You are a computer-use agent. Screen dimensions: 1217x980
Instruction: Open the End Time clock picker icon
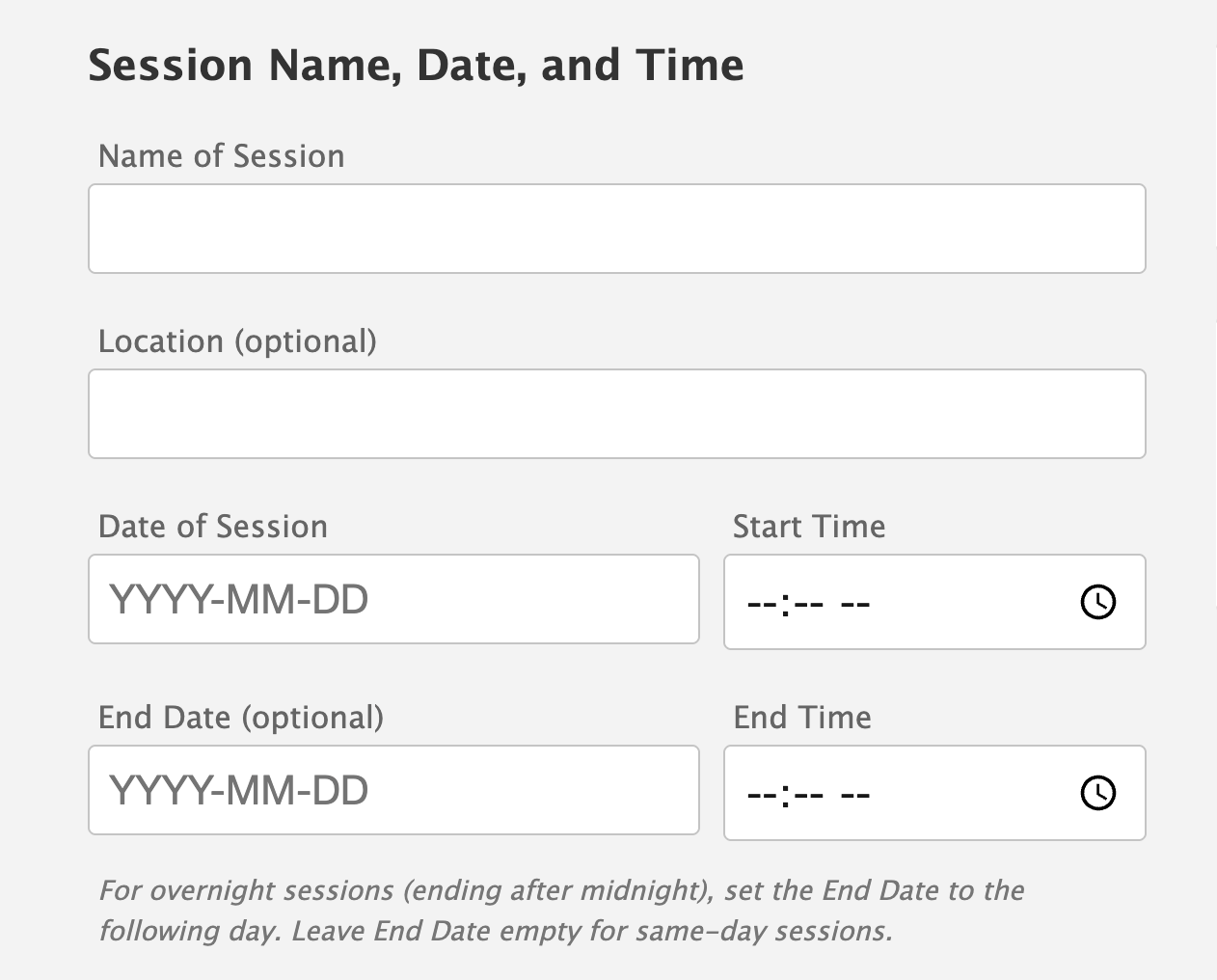point(1098,793)
